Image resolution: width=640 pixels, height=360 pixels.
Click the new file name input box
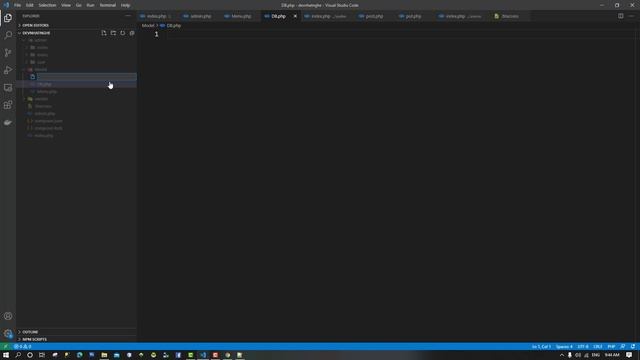click(x=87, y=77)
